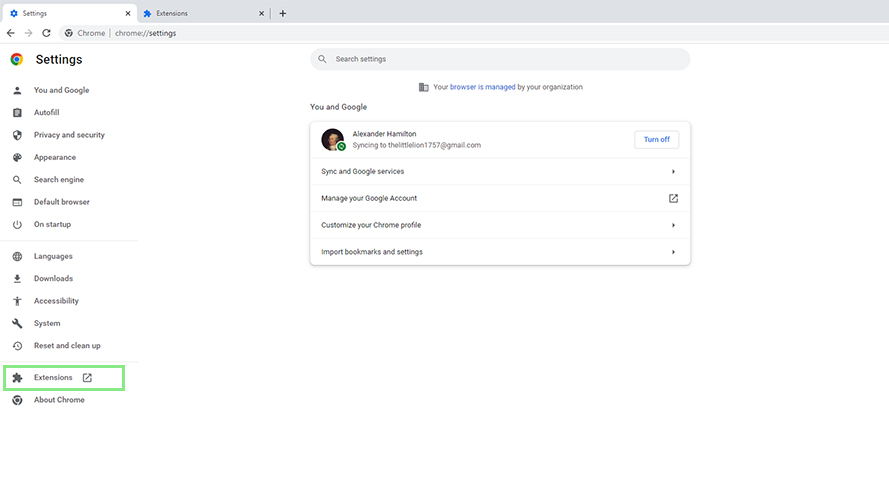The height and width of the screenshot is (500, 889).
Task: Click the Chrome site info icon in address bar
Action: (69, 33)
